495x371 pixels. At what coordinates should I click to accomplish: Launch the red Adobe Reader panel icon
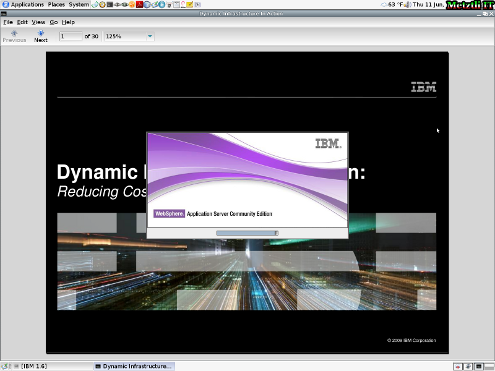(x=139, y=4)
